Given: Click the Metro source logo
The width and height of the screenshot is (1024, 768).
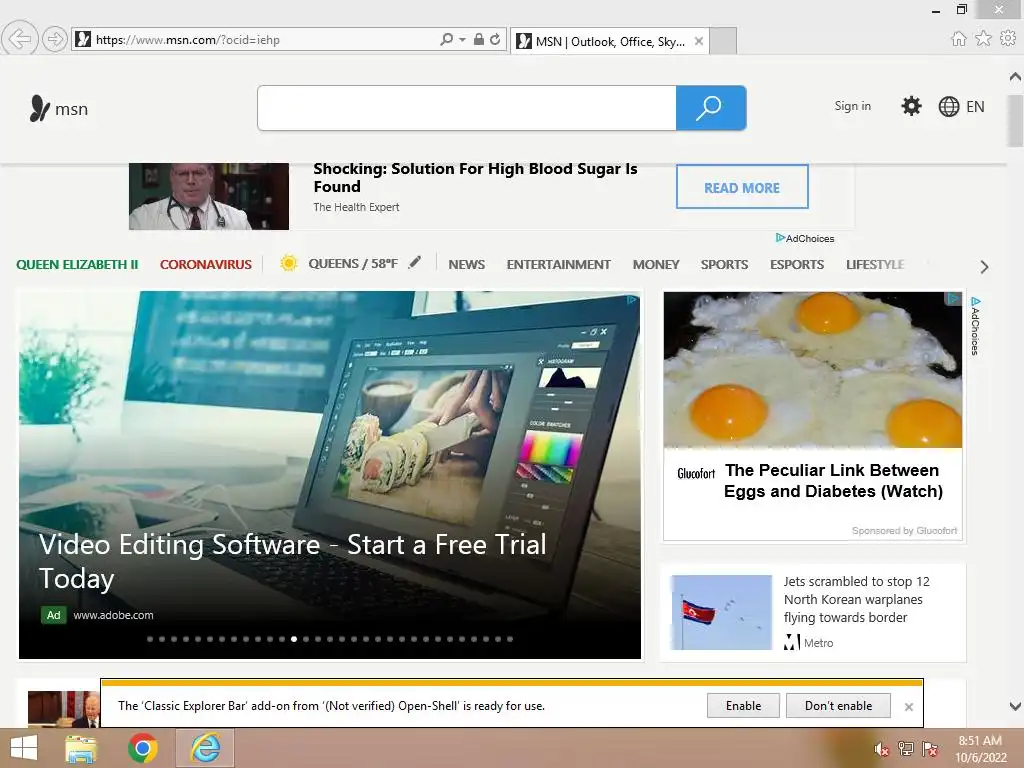Looking at the screenshot, I should point(792,643).
